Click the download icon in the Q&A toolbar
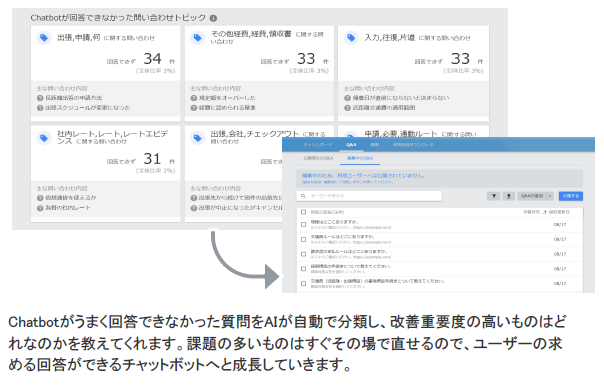The height and width of the screenshot is (385, 604). tap(508, 196)
